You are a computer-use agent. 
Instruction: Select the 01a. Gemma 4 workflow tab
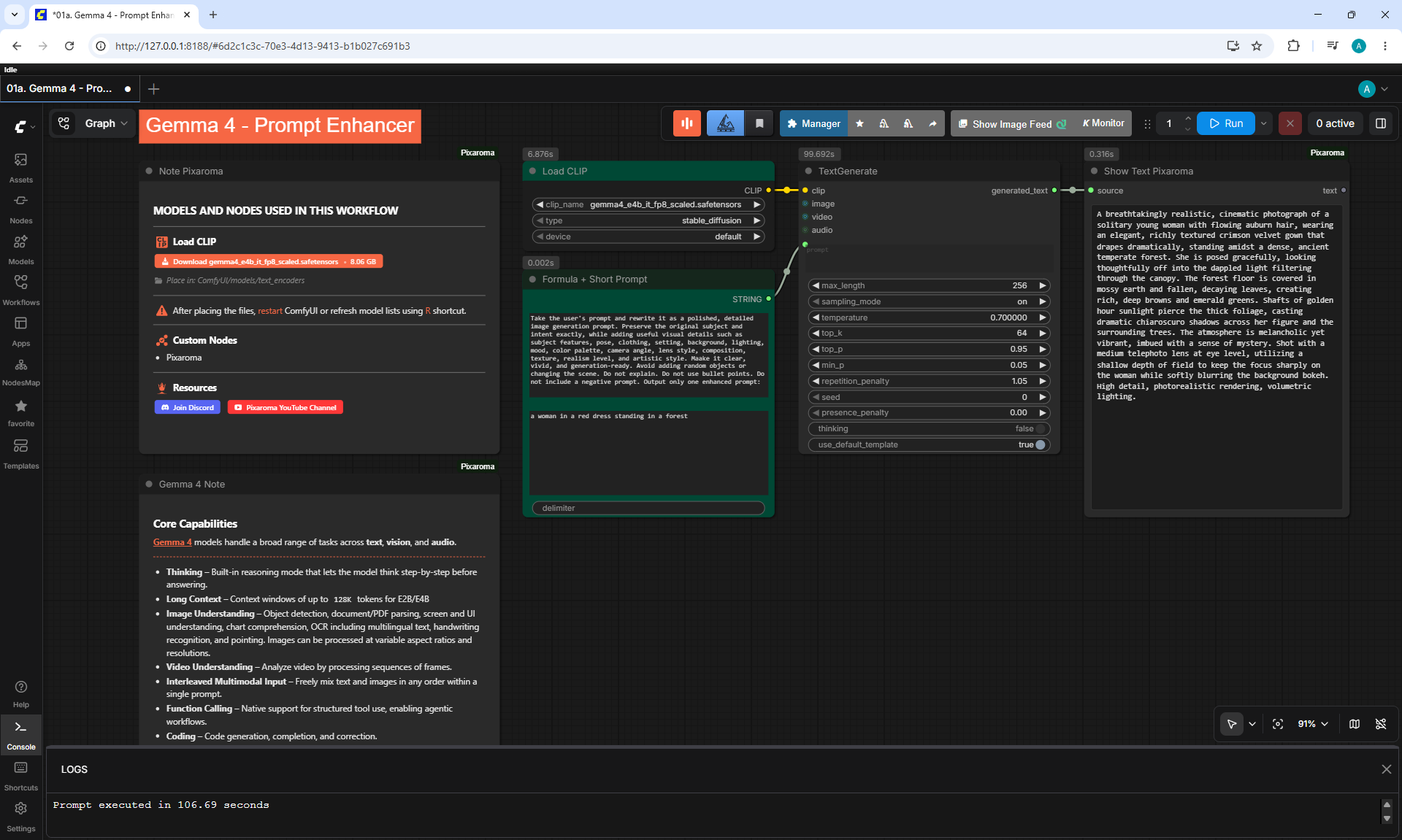69,88
